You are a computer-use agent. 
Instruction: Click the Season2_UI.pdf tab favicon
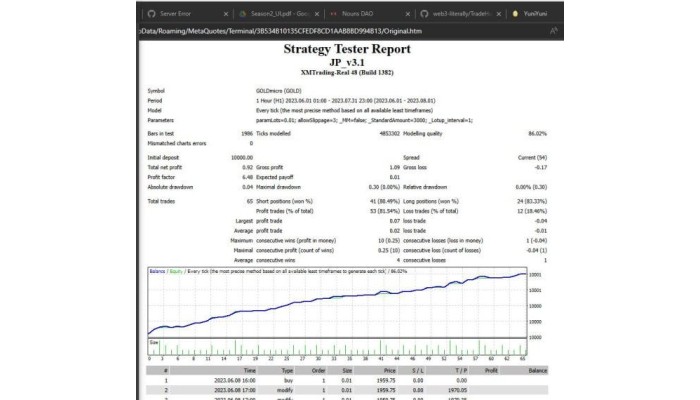click(x=246, y=14)
